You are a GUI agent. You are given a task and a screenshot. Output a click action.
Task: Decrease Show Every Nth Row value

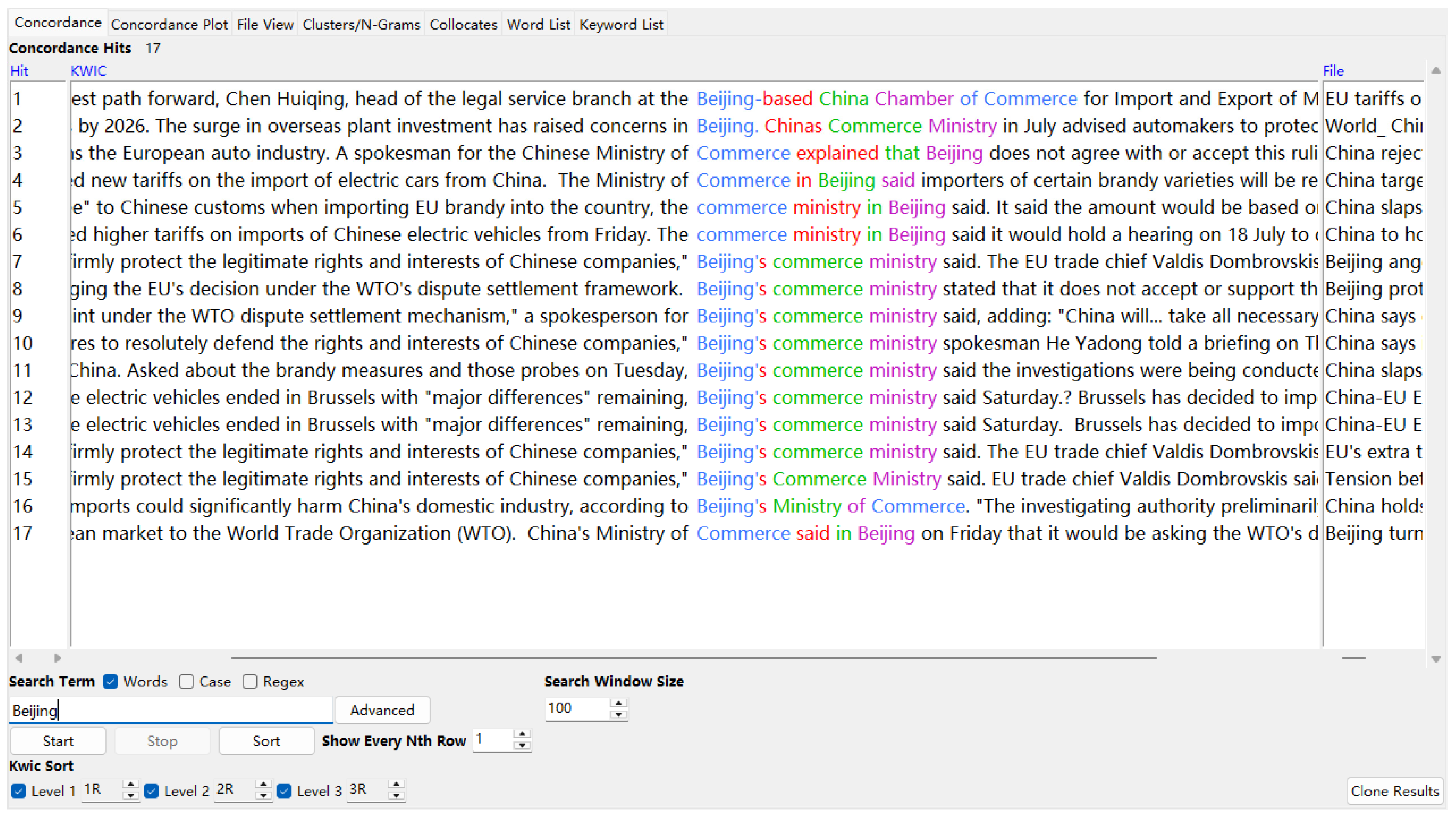tap(522, 746)
